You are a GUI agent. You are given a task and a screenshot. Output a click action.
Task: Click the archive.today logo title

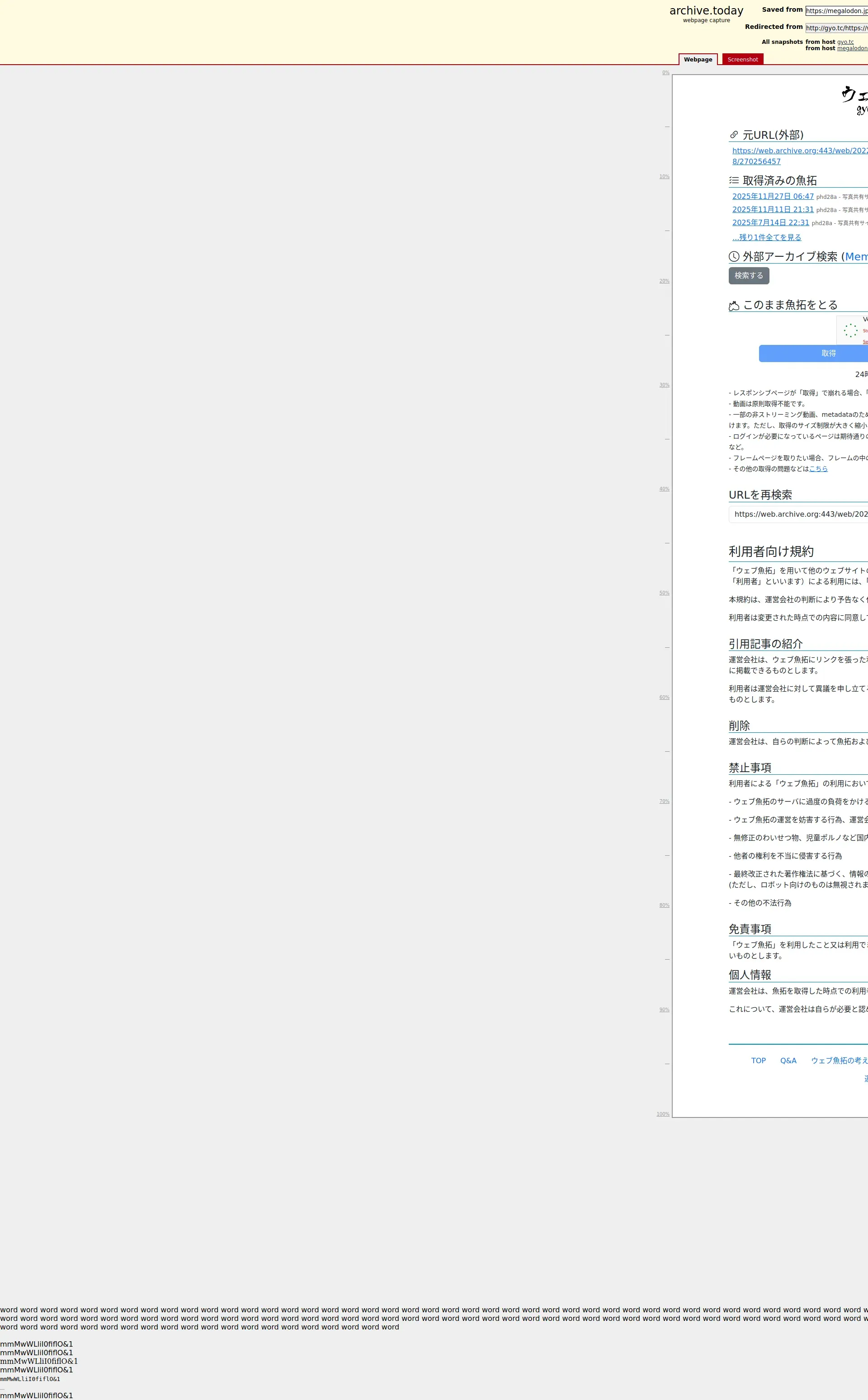coord(706,10)
